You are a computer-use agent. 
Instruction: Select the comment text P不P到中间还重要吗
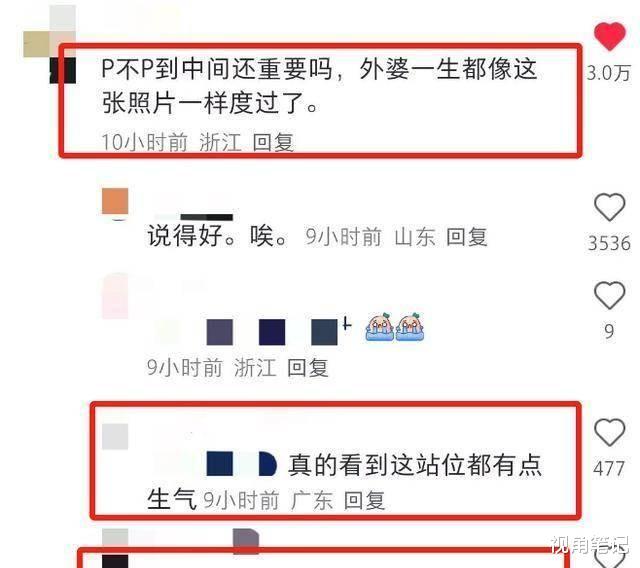[217, 69]
